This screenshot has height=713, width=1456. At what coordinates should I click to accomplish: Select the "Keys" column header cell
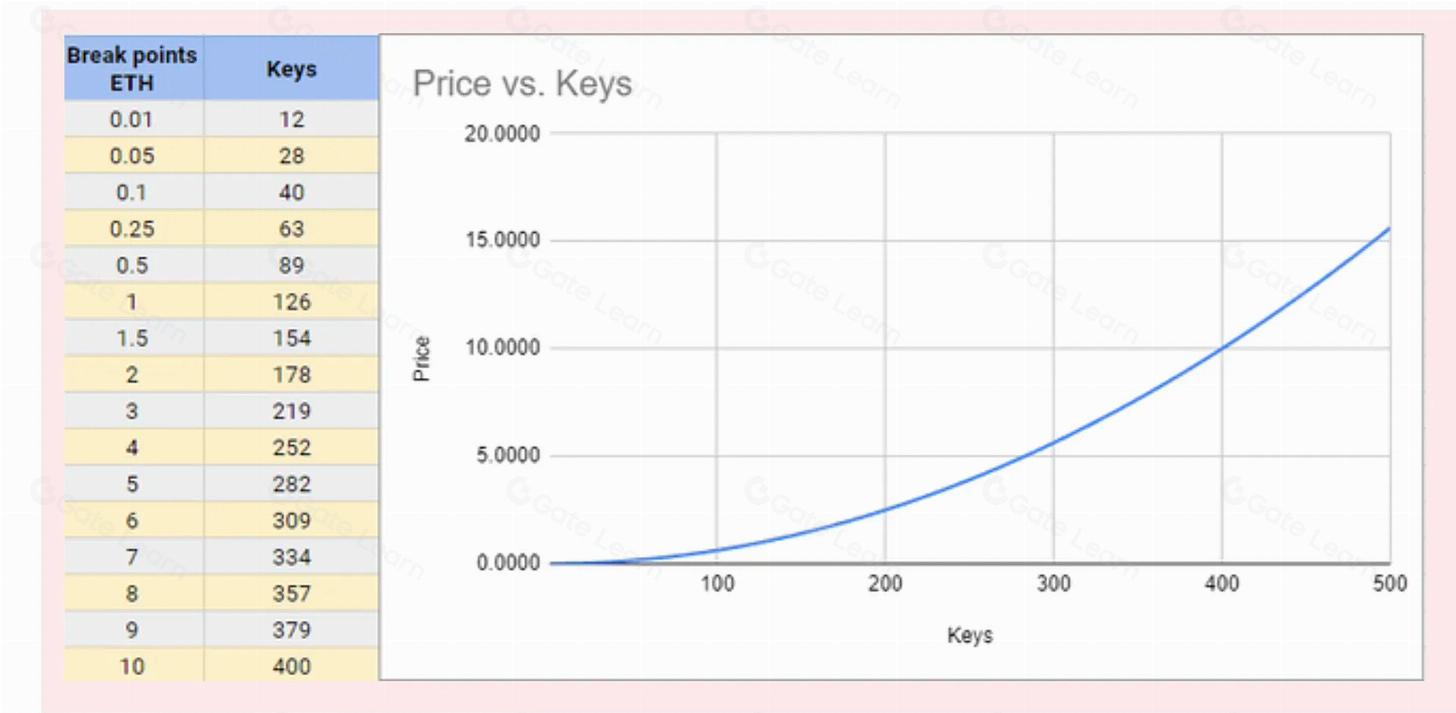(x=291, y=69)
